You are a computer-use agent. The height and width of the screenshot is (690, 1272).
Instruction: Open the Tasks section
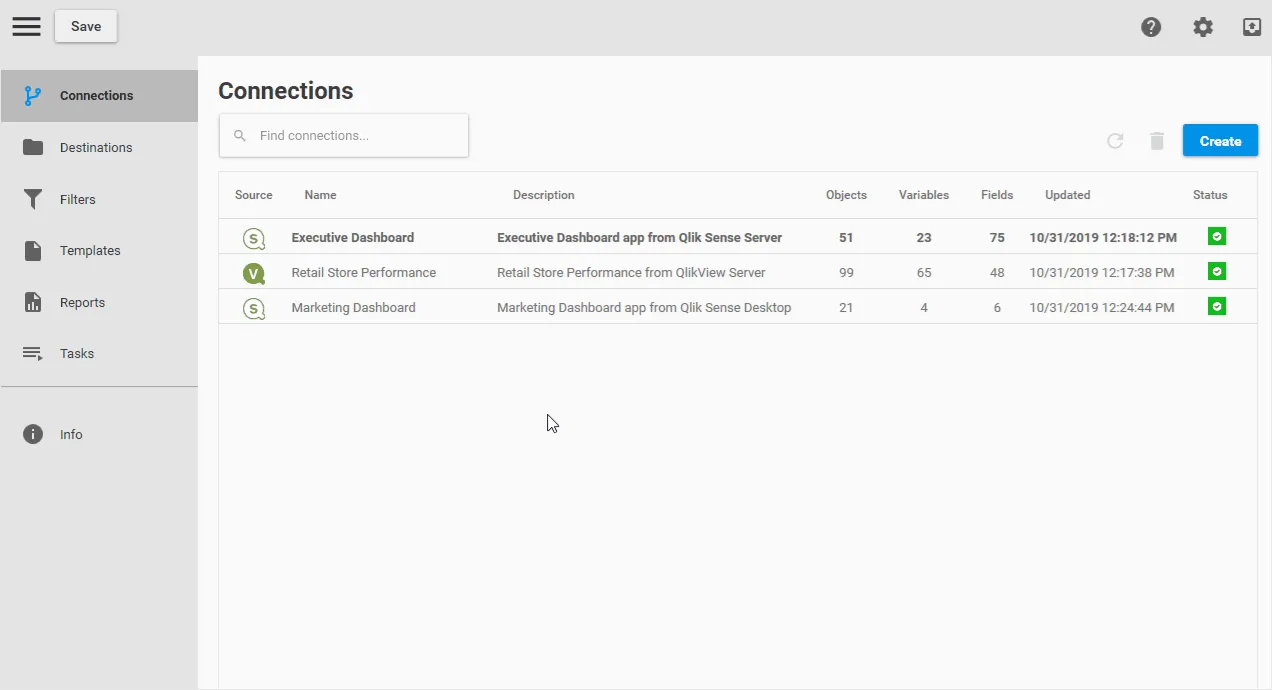coord(76,354)
